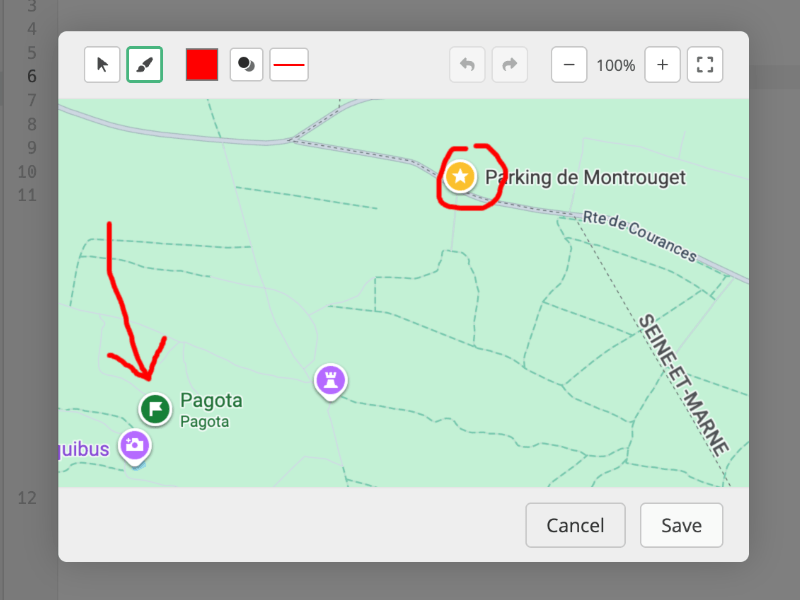The width and height of the screenshot is (800, 600).
Task: Click the Parking de Montrouget text label
Action: [586, 178]
